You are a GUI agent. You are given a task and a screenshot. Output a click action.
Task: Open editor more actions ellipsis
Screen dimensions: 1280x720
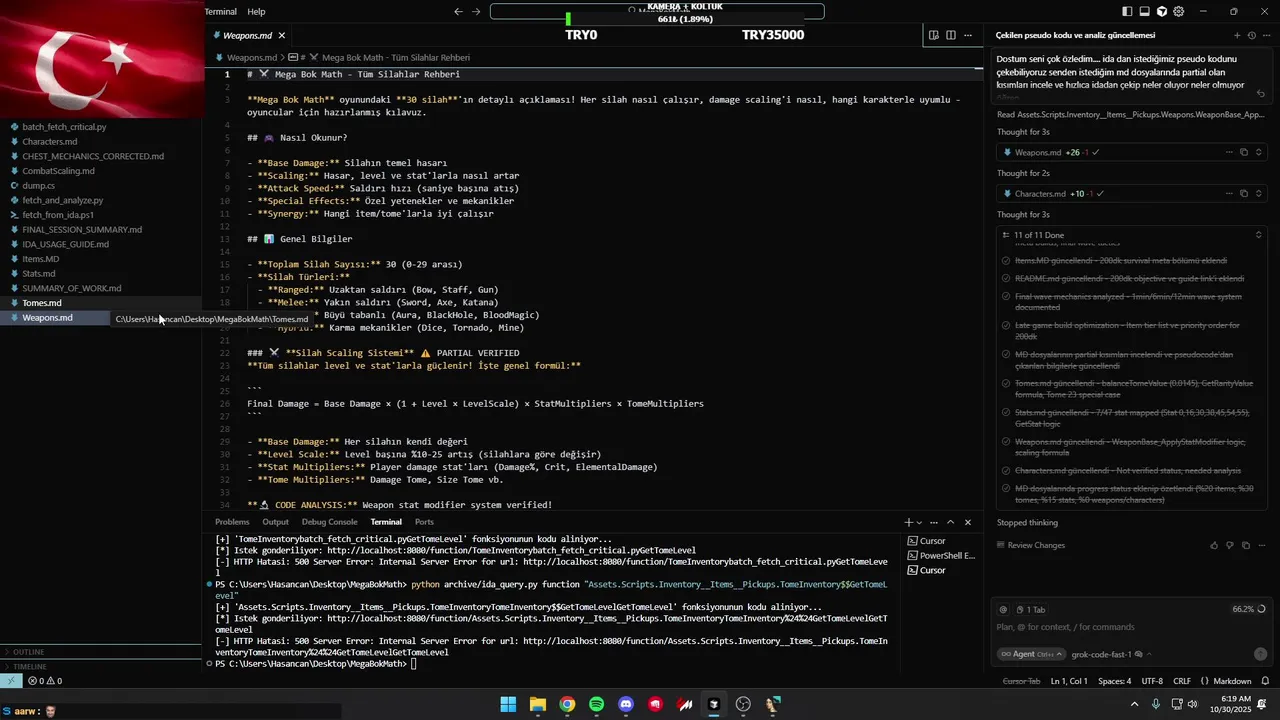tap(968, 35)
